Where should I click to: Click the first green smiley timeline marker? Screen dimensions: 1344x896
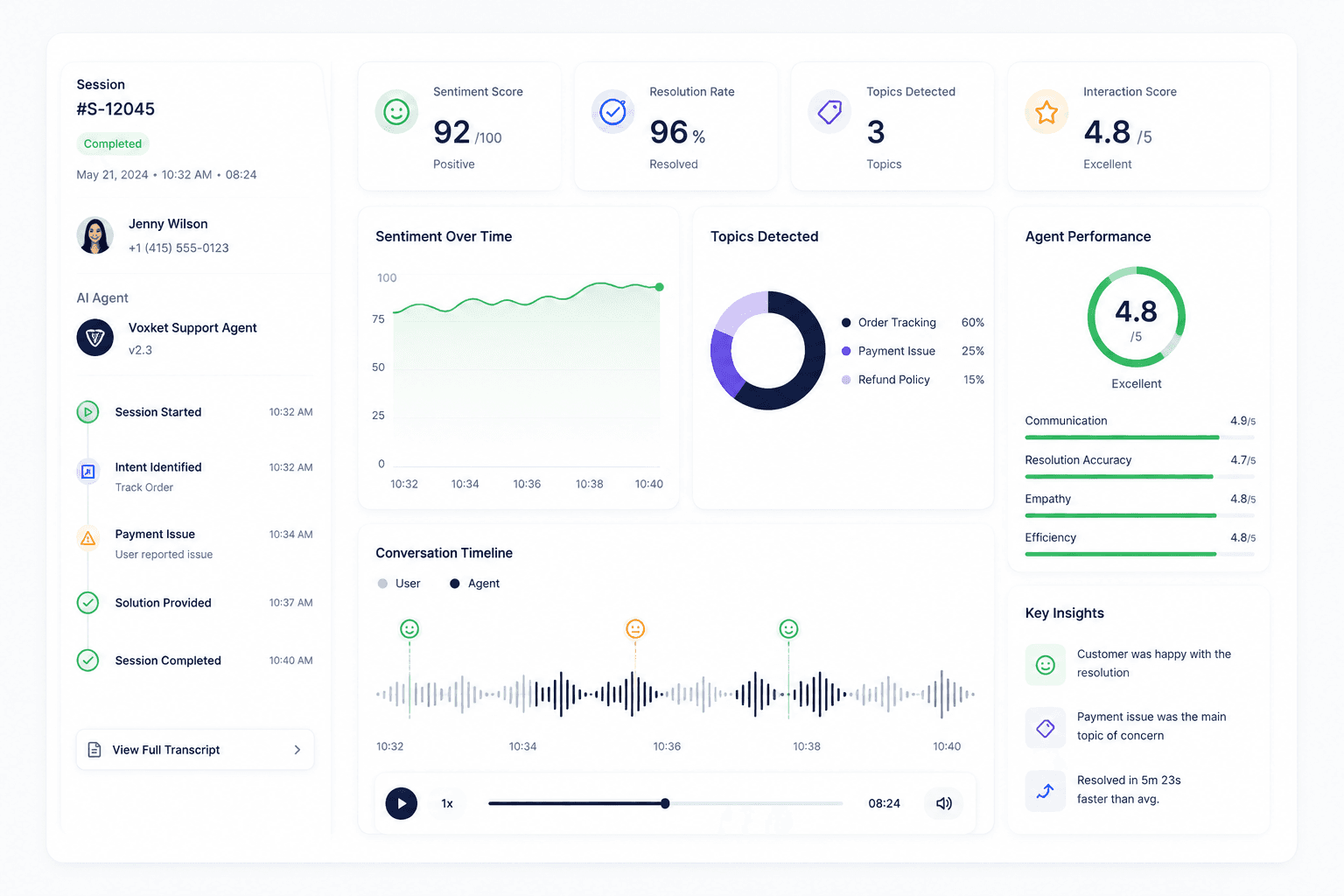point(409,629)
